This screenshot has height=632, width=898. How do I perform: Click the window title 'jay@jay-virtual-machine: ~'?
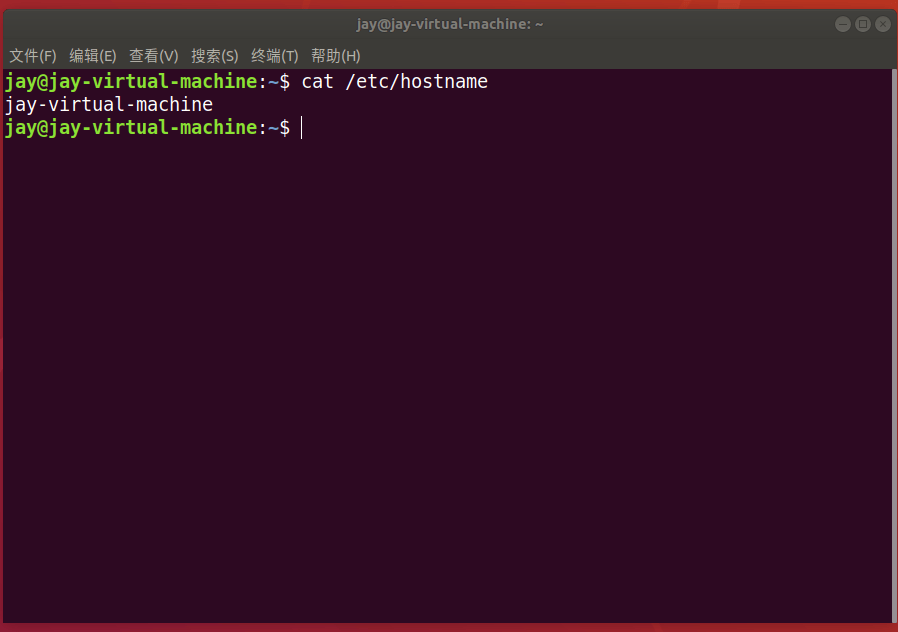(450, 24)
